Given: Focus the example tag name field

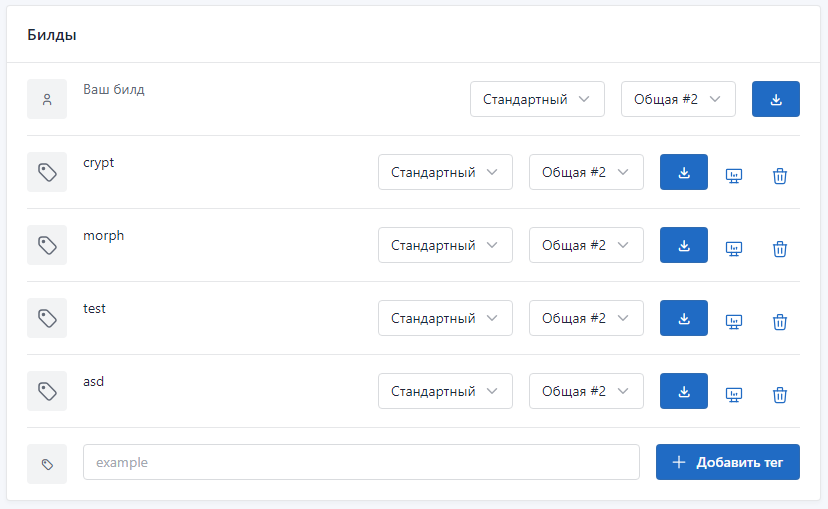Looking at the screenshot, I should (361, 462).
